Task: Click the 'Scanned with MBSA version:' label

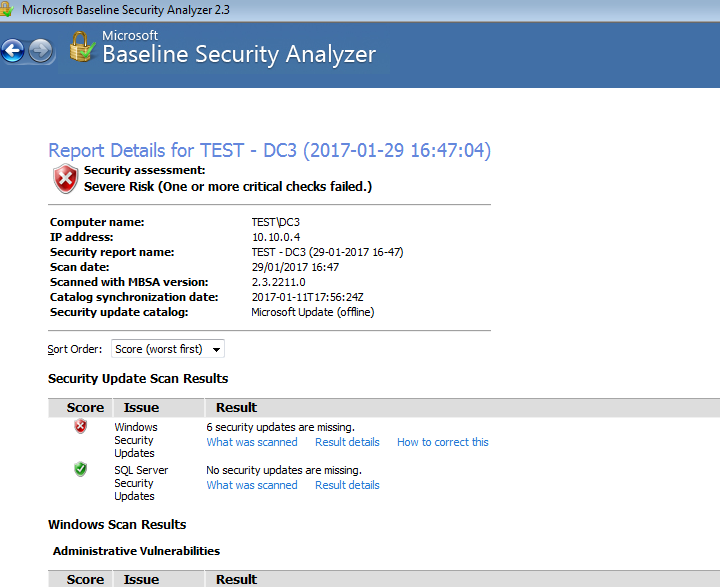Action: click(x=129, y=282)
